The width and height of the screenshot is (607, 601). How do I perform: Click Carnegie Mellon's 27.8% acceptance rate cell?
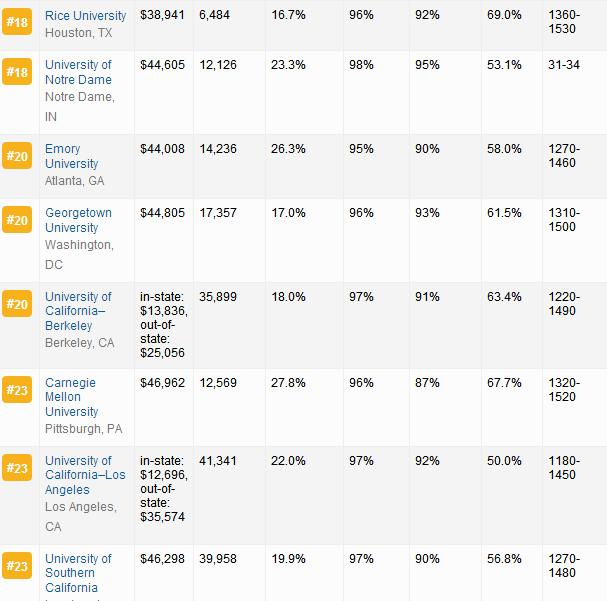(288, 381)
